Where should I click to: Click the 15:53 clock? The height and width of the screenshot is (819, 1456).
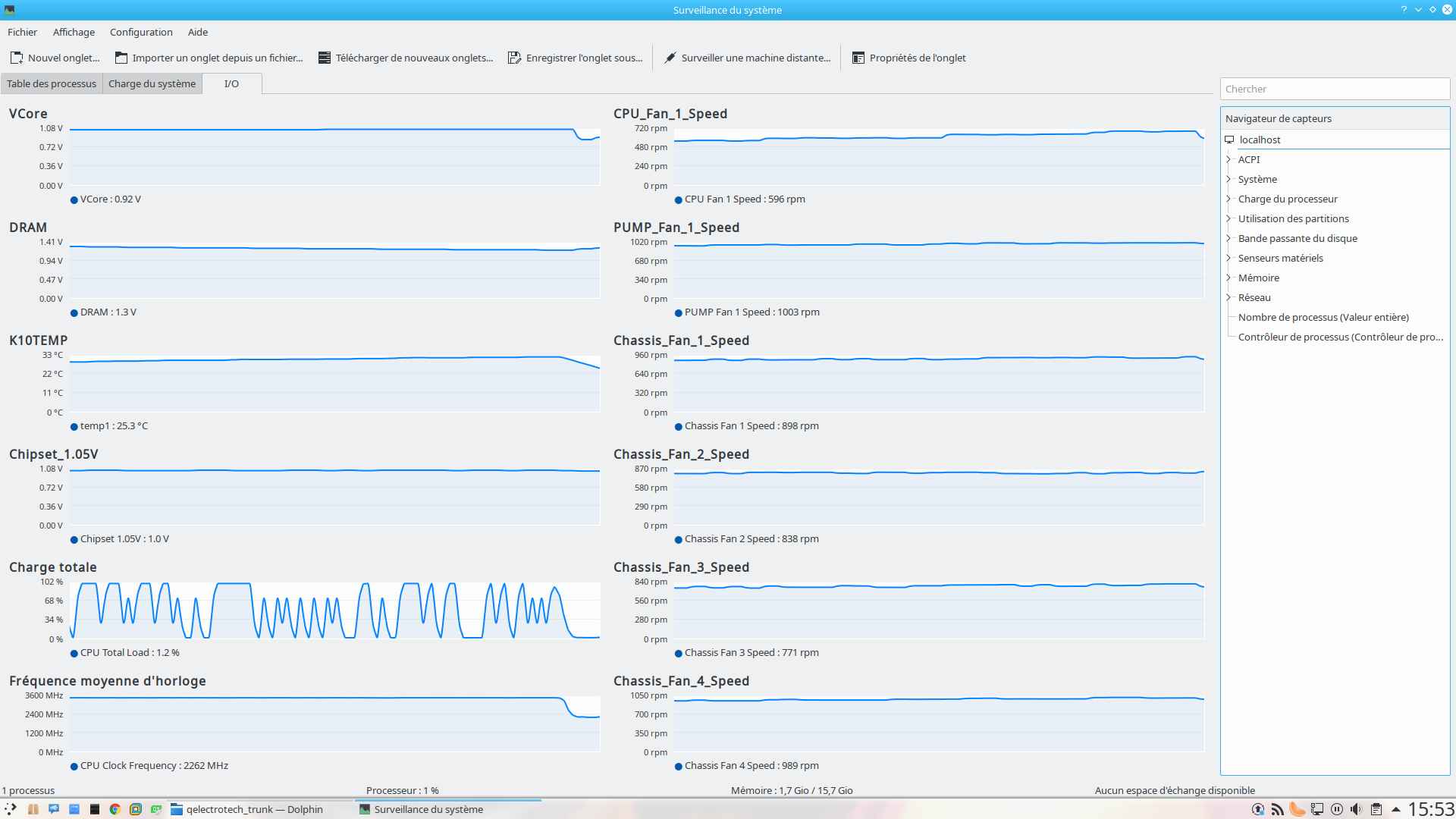pos(1431,809)
